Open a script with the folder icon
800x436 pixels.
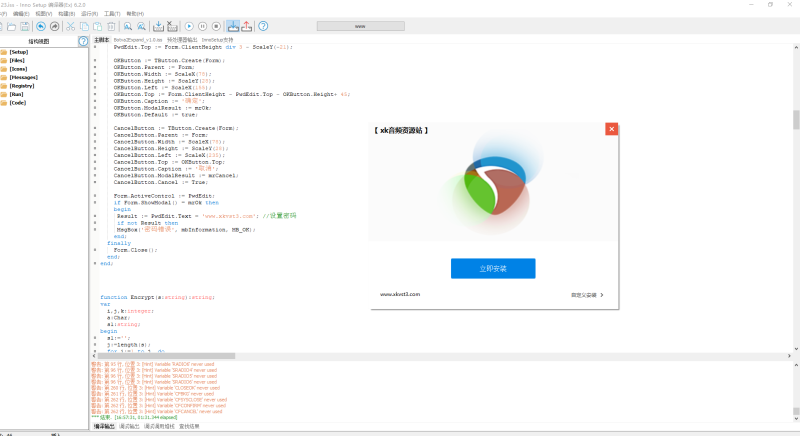click(12, 27)
